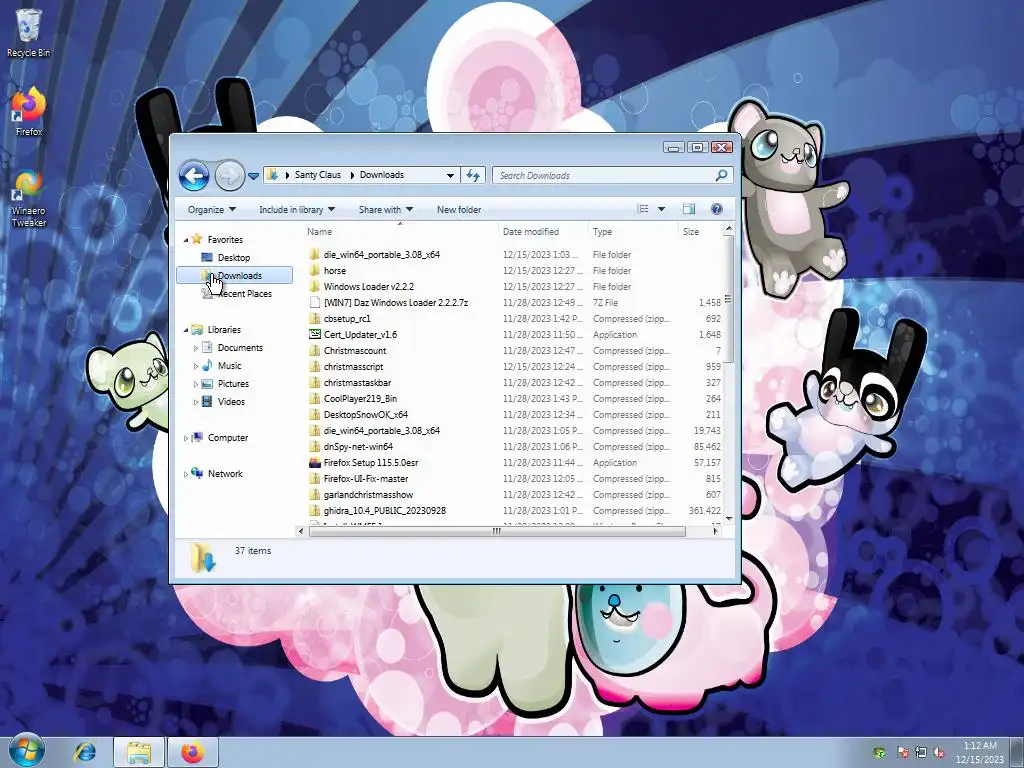Viewport: 1024px width, 768px height.
Task: Click the vertical scrollbar down arrow
Action: point(728,519)
